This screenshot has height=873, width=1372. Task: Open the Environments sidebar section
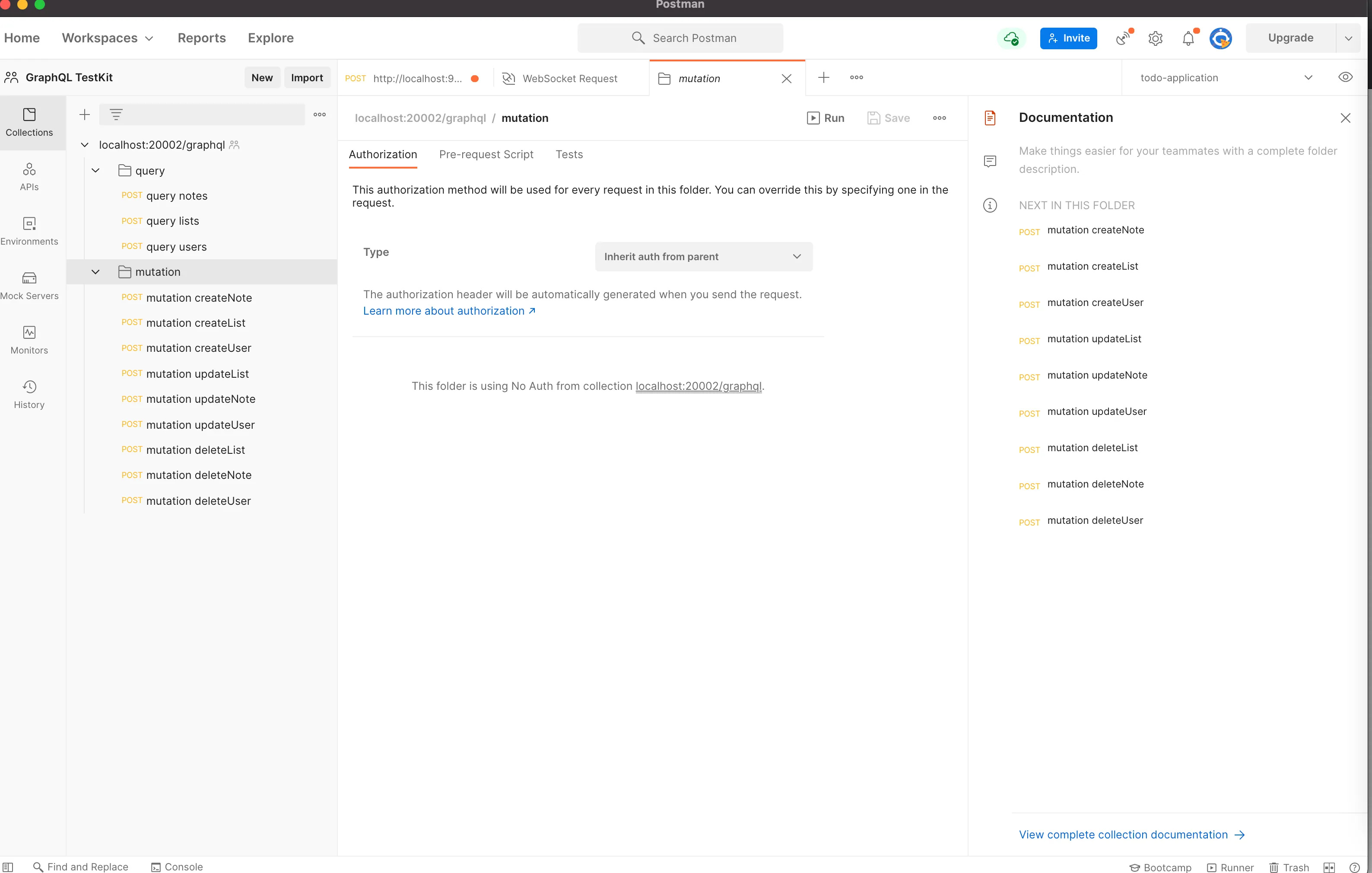pos(29,231)
